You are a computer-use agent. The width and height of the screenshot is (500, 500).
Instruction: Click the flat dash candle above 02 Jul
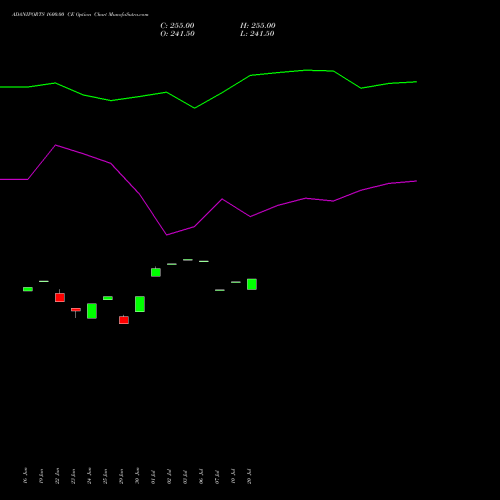pyautogui.click(x=172, y=264)
